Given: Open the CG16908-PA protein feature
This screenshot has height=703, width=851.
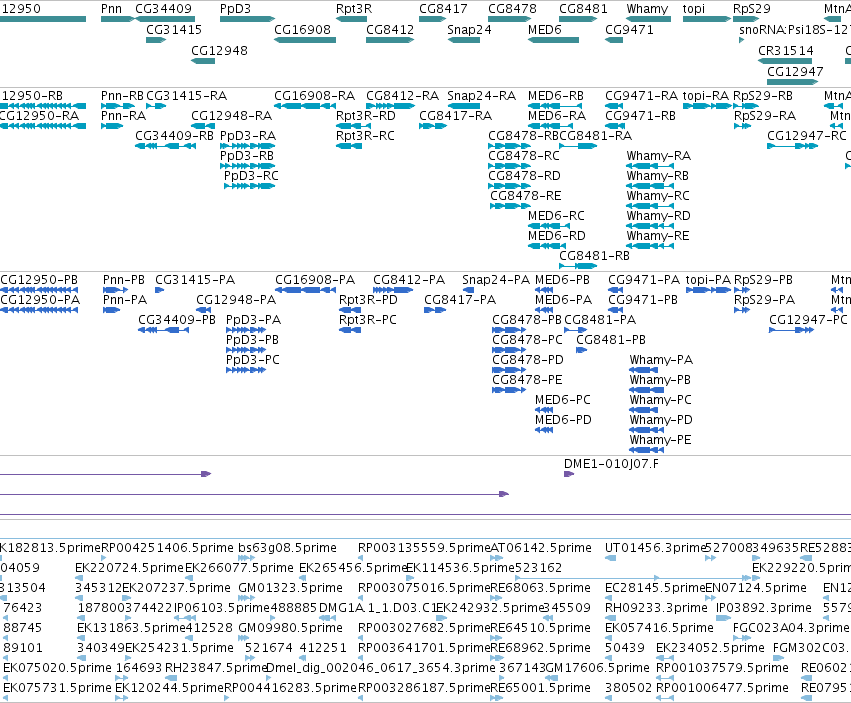Looking at the screenshot, I should click(x=306, y=290).
